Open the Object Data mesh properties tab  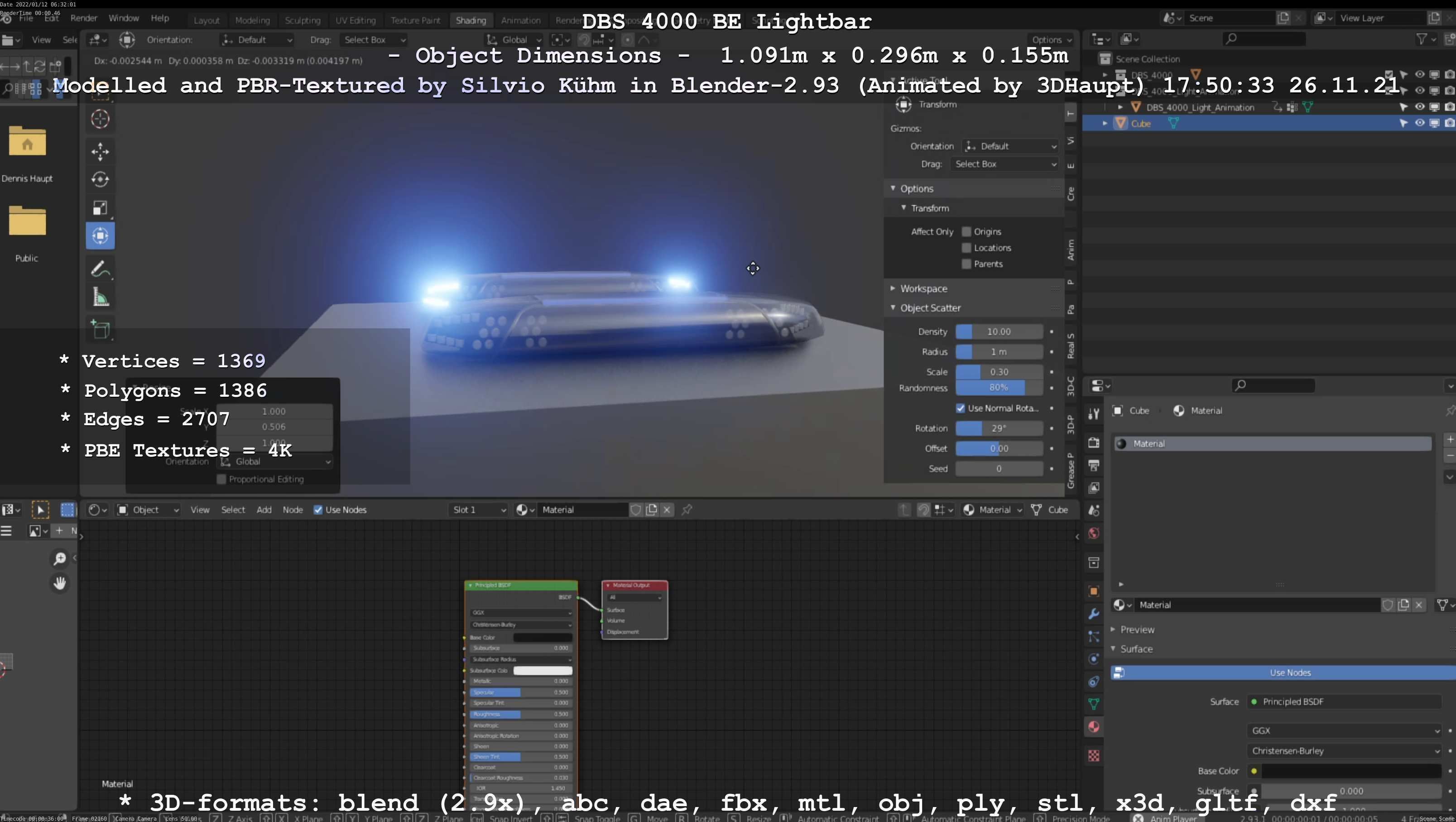click(x=1094, y=704)
